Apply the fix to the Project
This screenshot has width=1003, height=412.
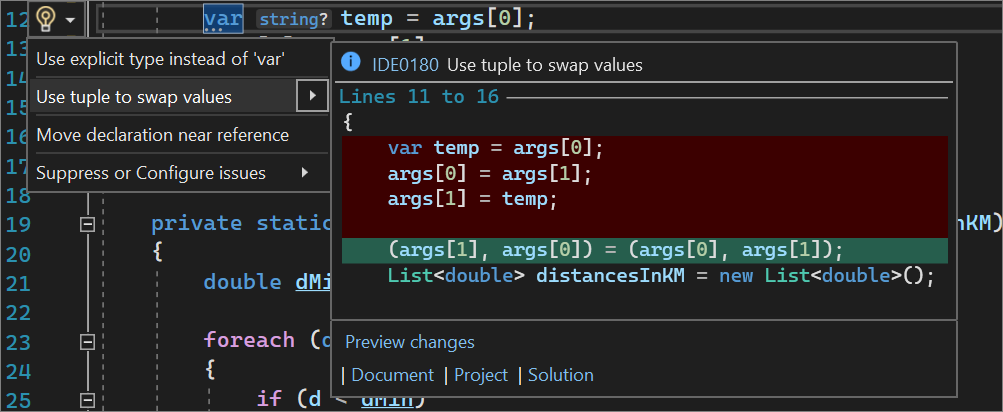[x=481, y=375]
